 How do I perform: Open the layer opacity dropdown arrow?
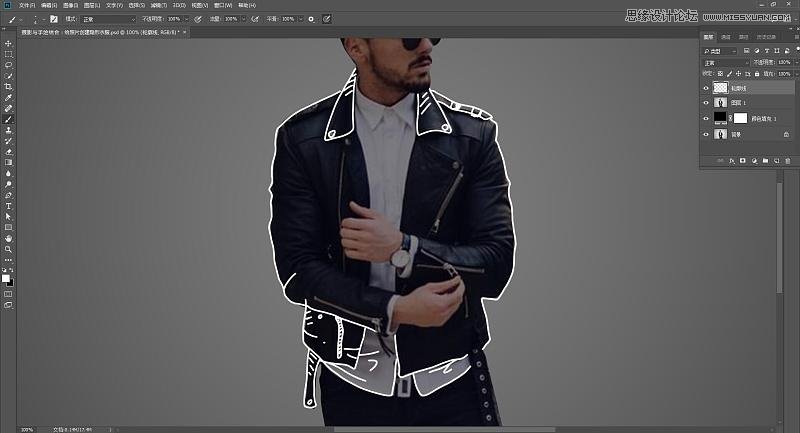point(795,62)
